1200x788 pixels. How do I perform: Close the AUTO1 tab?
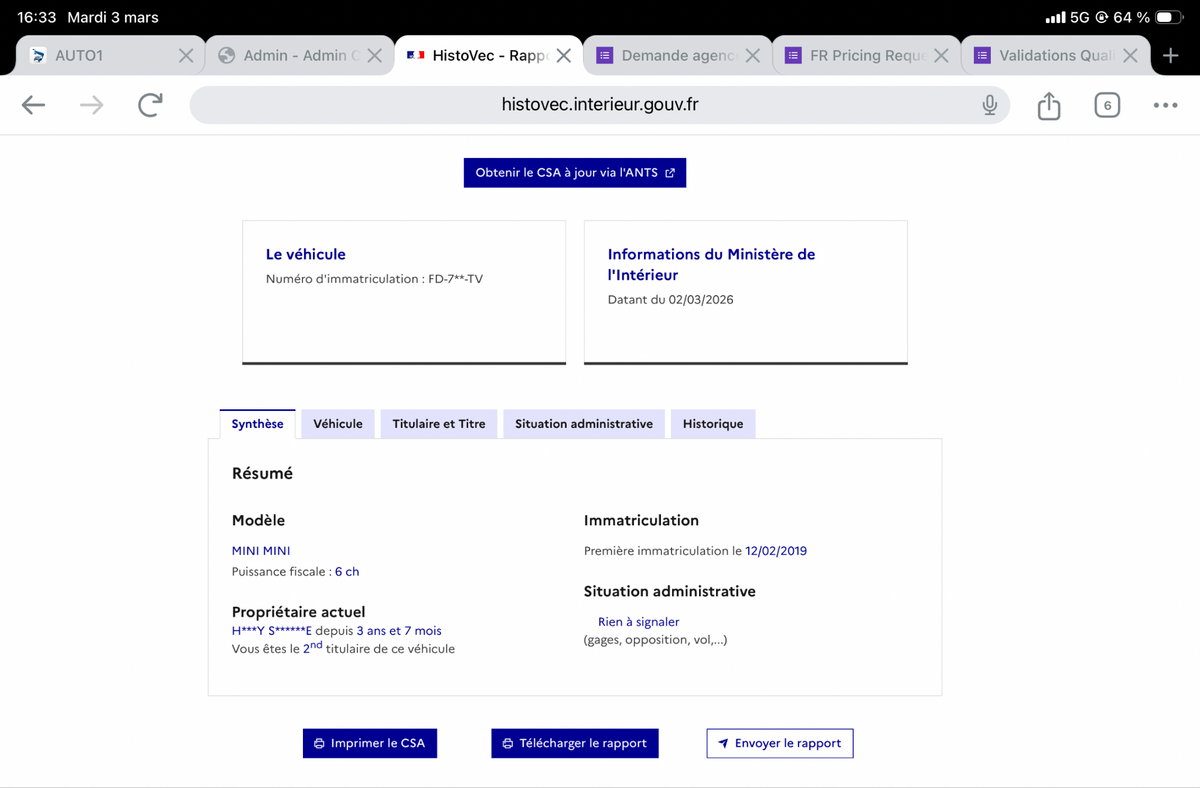(186, 56)
